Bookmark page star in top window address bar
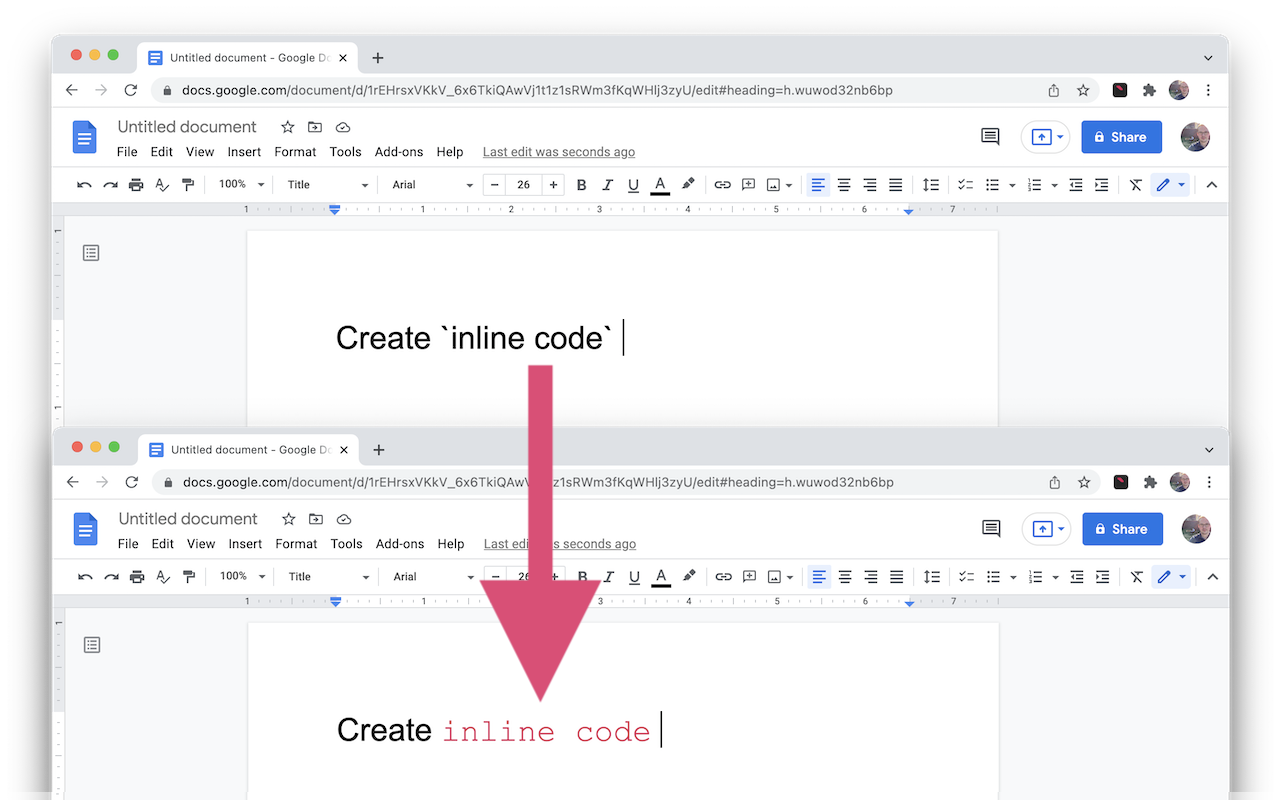This screenshot has width=1280, height=800. 1083,90
